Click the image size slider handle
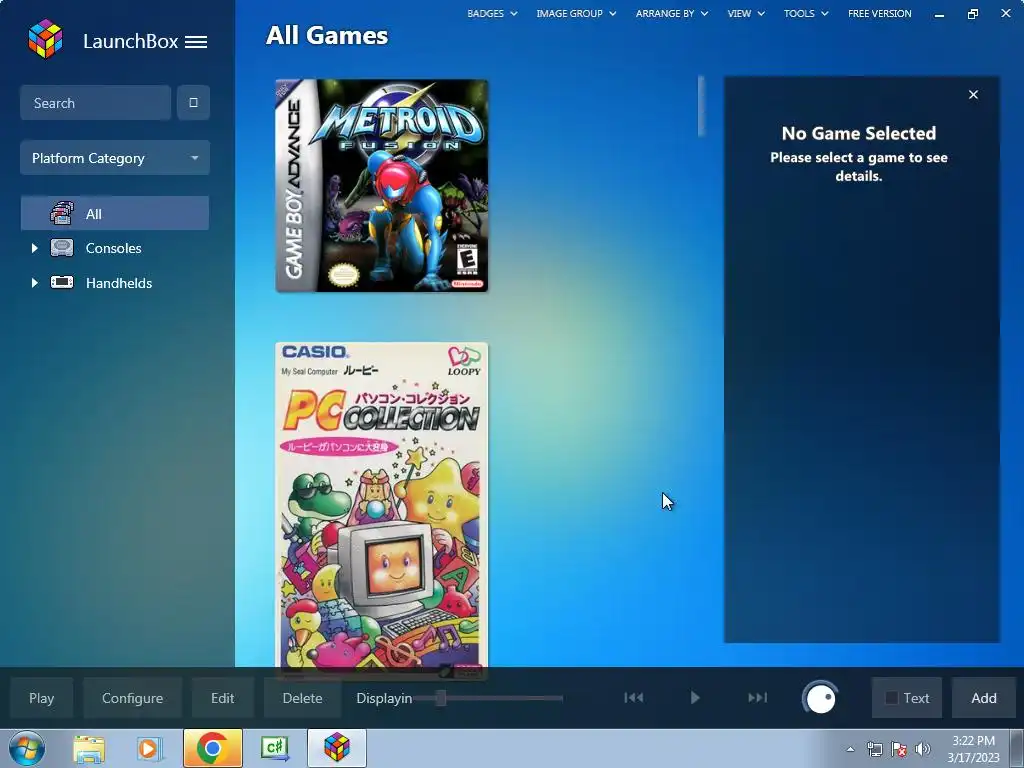 tap(441, 698)
